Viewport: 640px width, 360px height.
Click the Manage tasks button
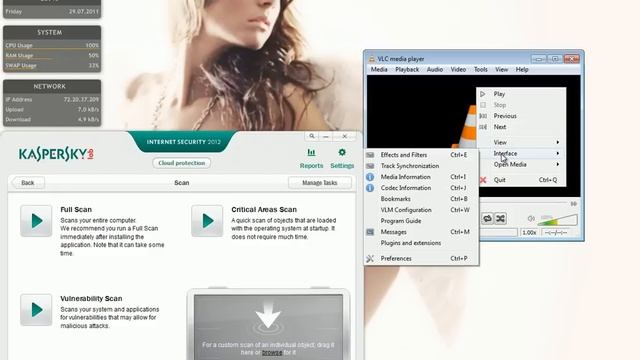pyautogui.click(x=320, y=183)
